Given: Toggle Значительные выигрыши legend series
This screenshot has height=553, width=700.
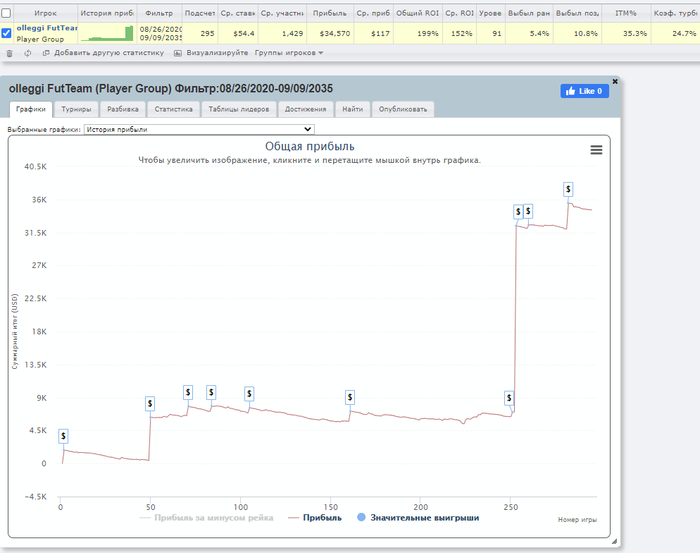Looking at the screenshot, I should (418, 518).
